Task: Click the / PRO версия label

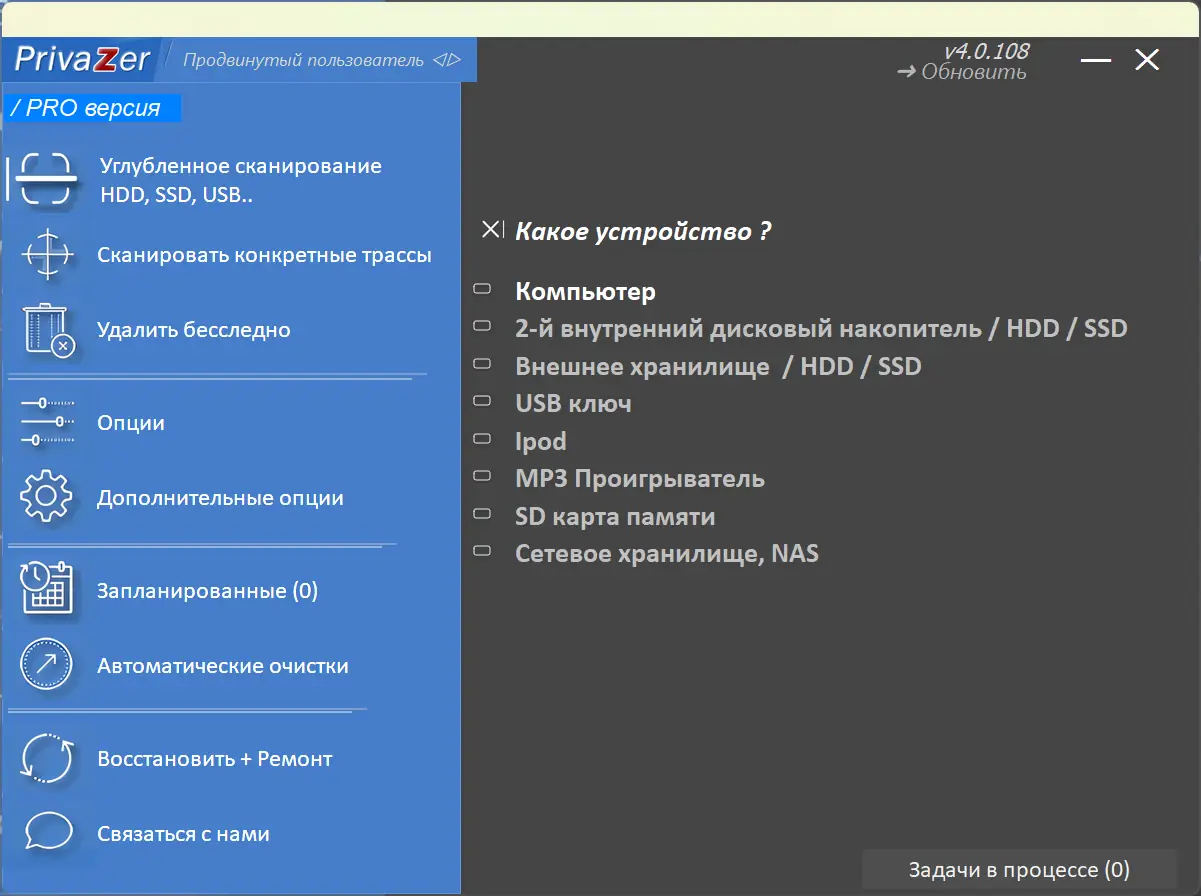Action: pos(93,108)
